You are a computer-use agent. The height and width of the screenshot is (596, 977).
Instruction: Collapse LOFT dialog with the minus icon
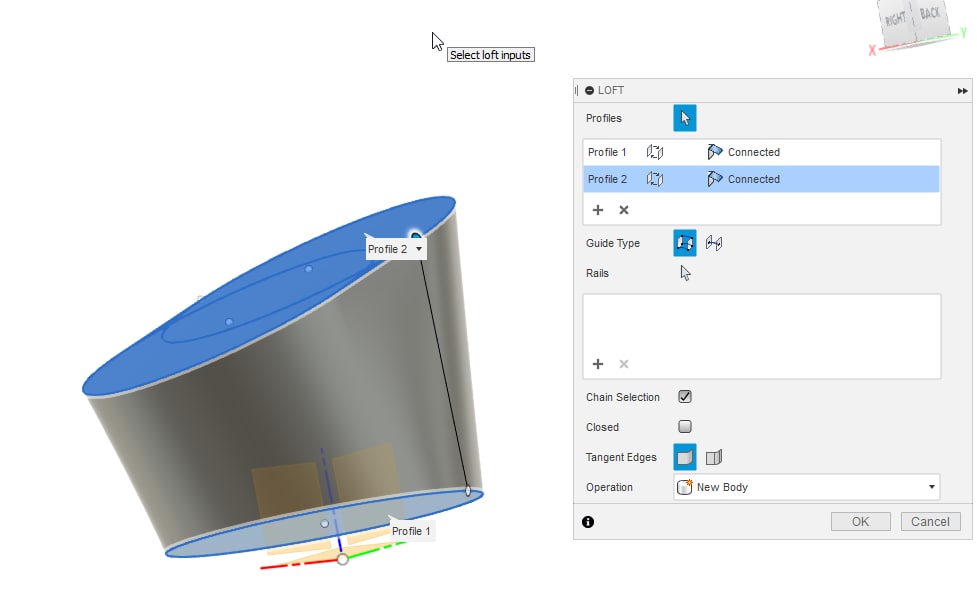click(x=589, y=90)
